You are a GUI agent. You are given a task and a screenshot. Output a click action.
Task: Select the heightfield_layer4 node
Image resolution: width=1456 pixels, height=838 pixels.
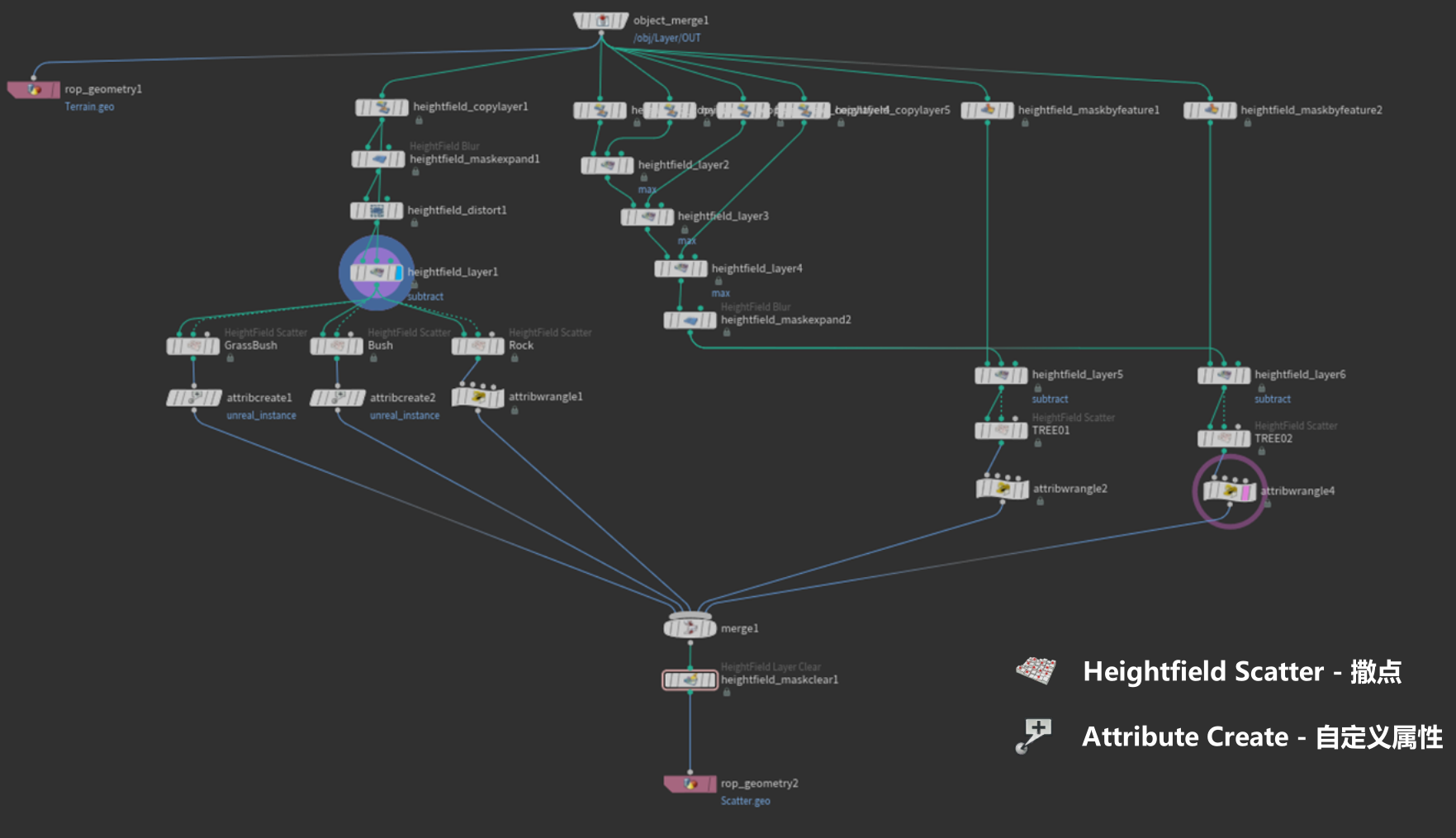(x=681, y=268)
